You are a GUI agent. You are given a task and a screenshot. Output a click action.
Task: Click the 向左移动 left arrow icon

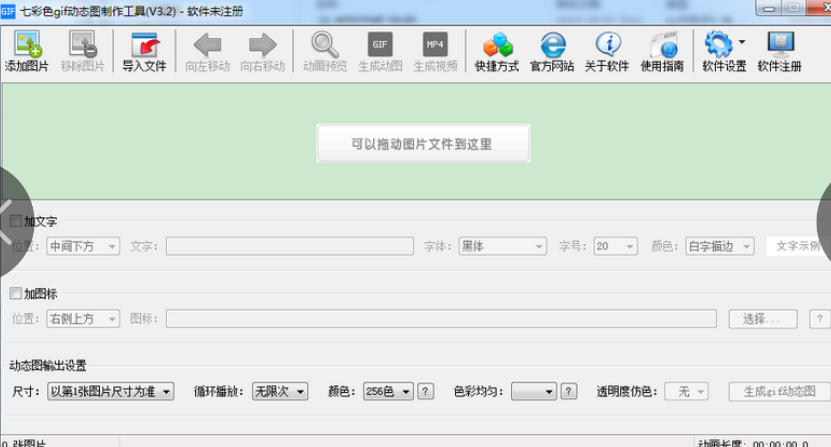207,45
